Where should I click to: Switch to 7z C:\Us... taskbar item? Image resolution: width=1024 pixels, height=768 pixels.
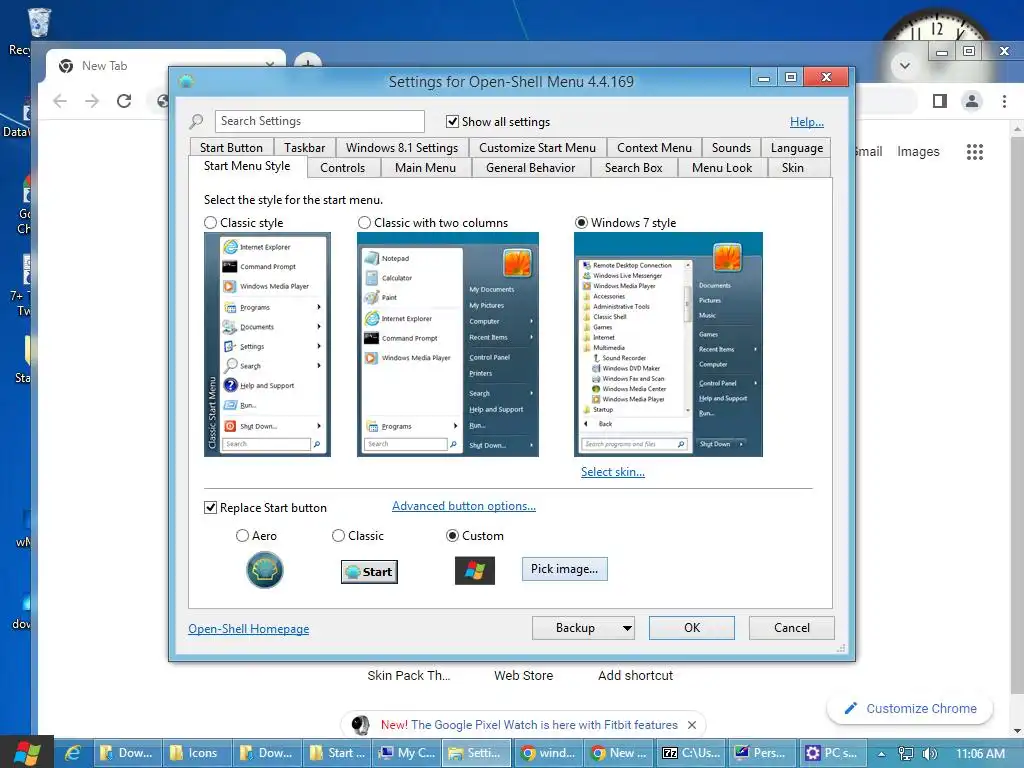(691, 753)
